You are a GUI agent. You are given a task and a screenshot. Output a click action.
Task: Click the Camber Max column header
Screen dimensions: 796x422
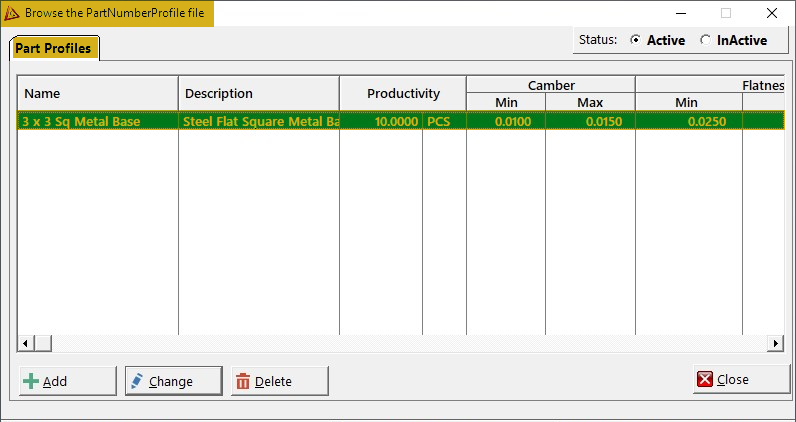pyautogui.click(x=590, y=102)
